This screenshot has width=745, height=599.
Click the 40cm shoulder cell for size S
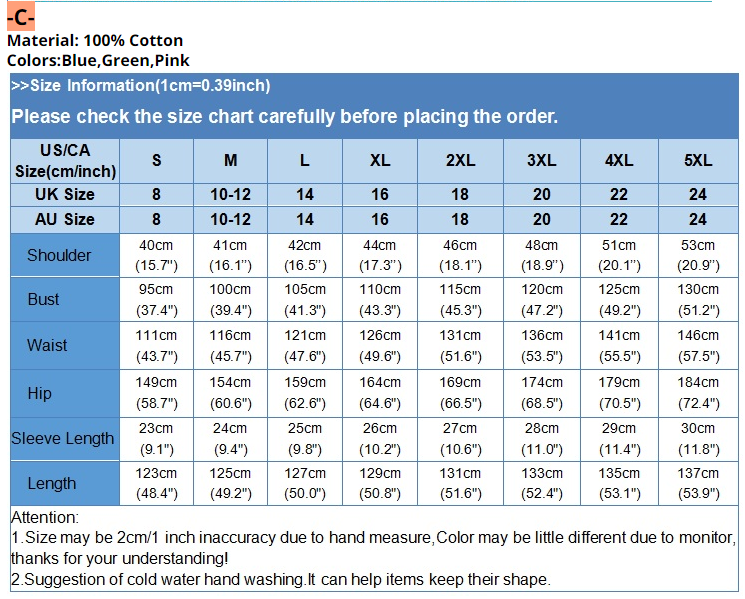[156, 255]
